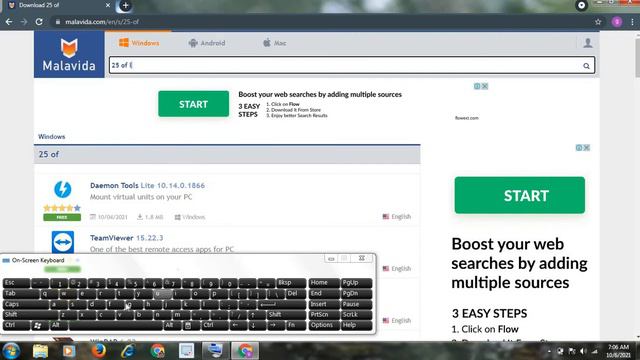Image resolution: width=640 pixels, height=360 pixels.
Task: Go back in the browser
Action: coord(9,22)
